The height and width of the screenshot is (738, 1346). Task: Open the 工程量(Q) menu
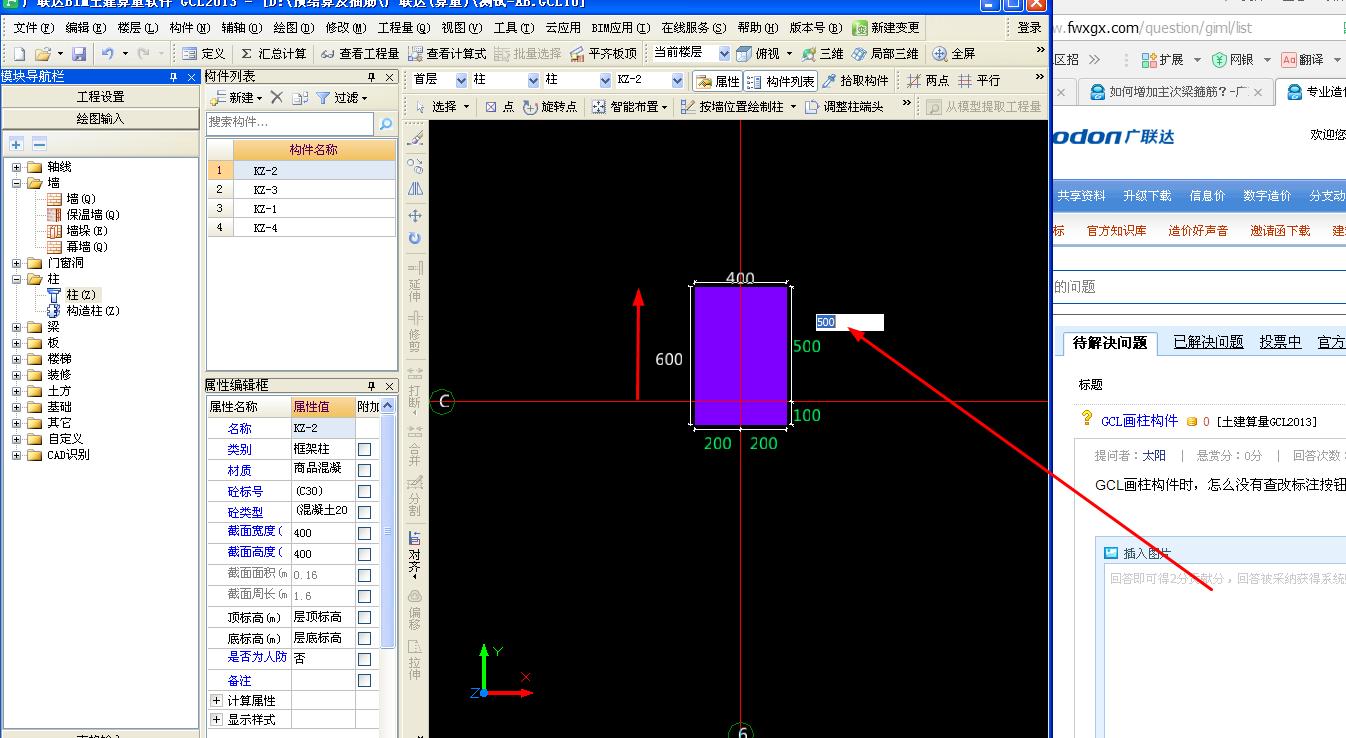403,28
